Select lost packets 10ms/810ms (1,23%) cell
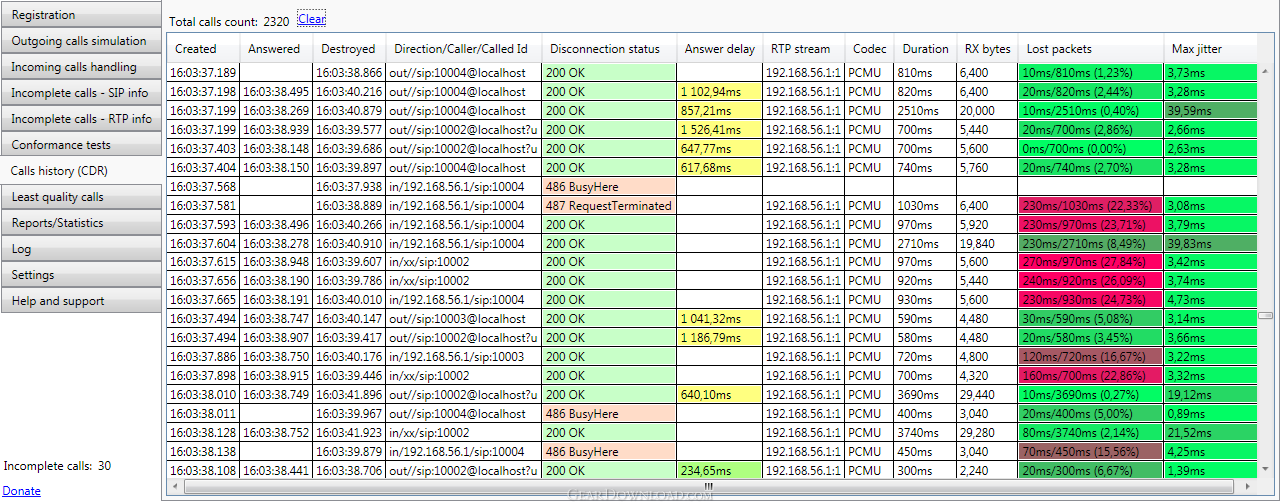 [x=1090, y=73]
